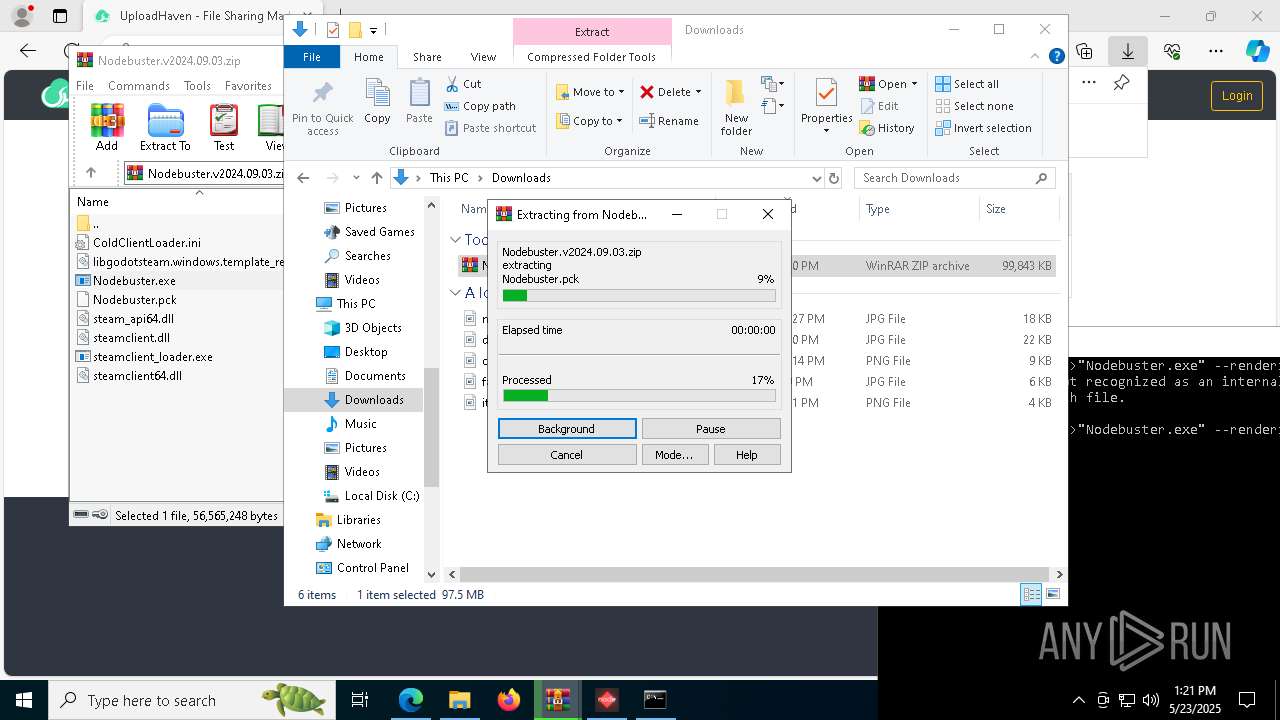Click History in the Open group

[887, 128]
